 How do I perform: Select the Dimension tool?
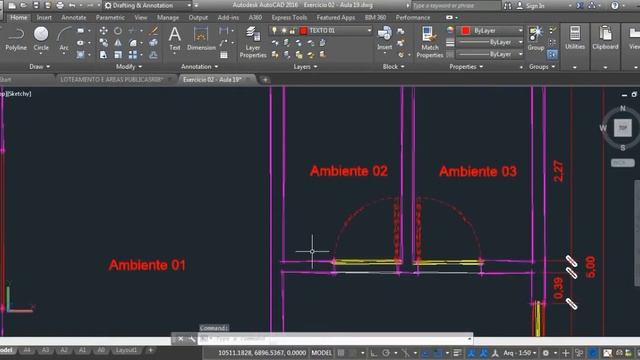(201, 39)
